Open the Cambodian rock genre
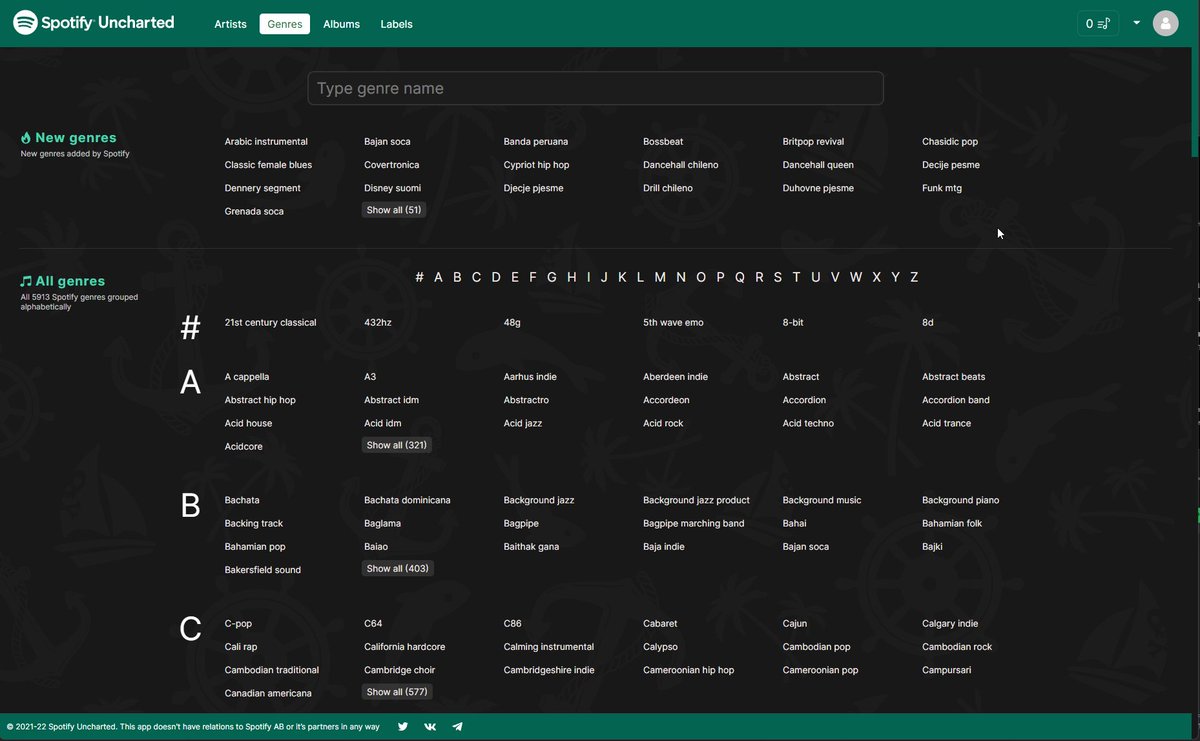This screenshot has width=1200, height=741. click(x=957, y=647)
